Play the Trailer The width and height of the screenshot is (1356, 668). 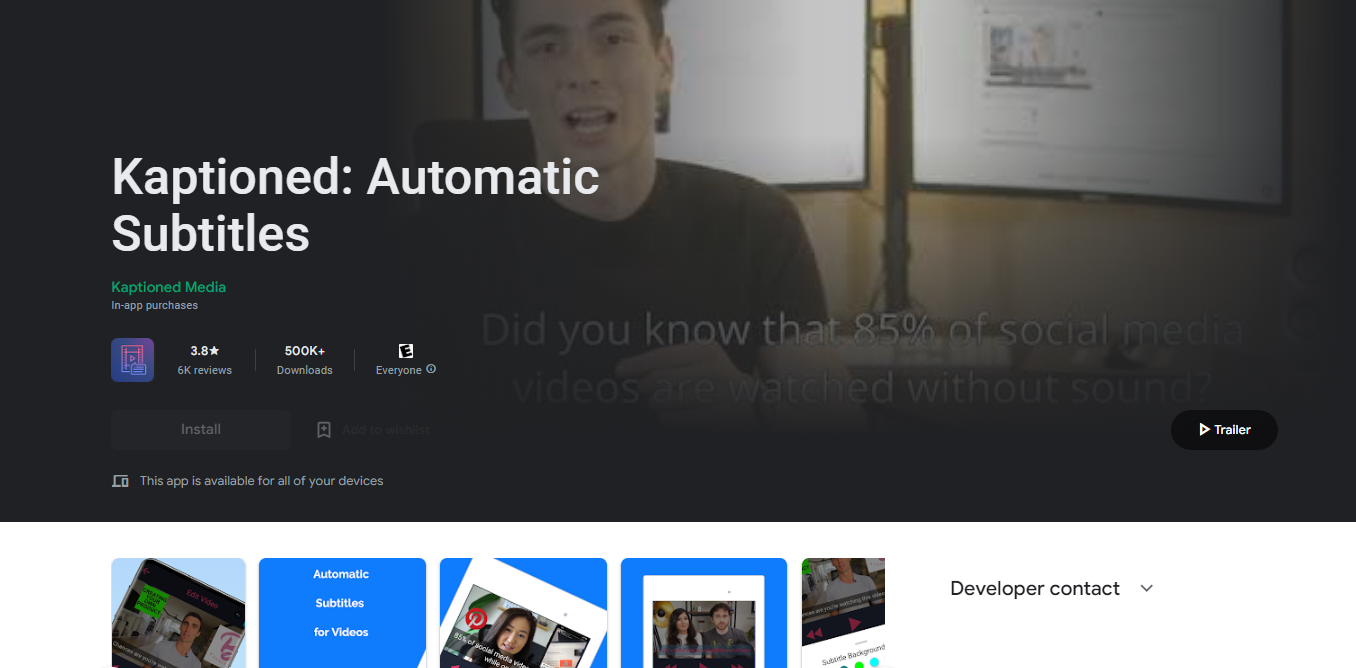(x=1224, y=429)
